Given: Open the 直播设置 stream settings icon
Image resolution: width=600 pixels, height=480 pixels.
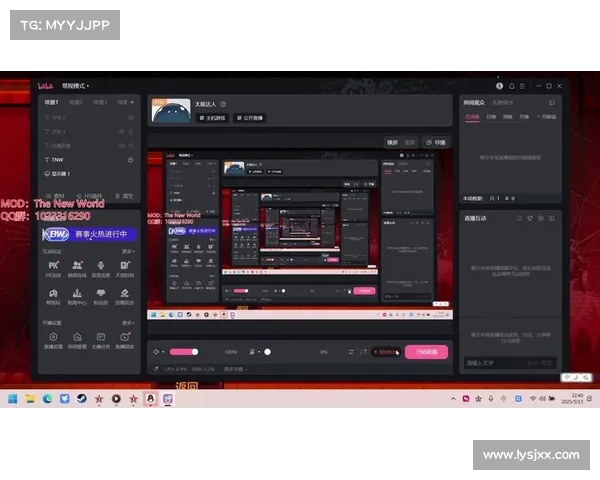Looking at the screenshot, I should coord(53,338).
